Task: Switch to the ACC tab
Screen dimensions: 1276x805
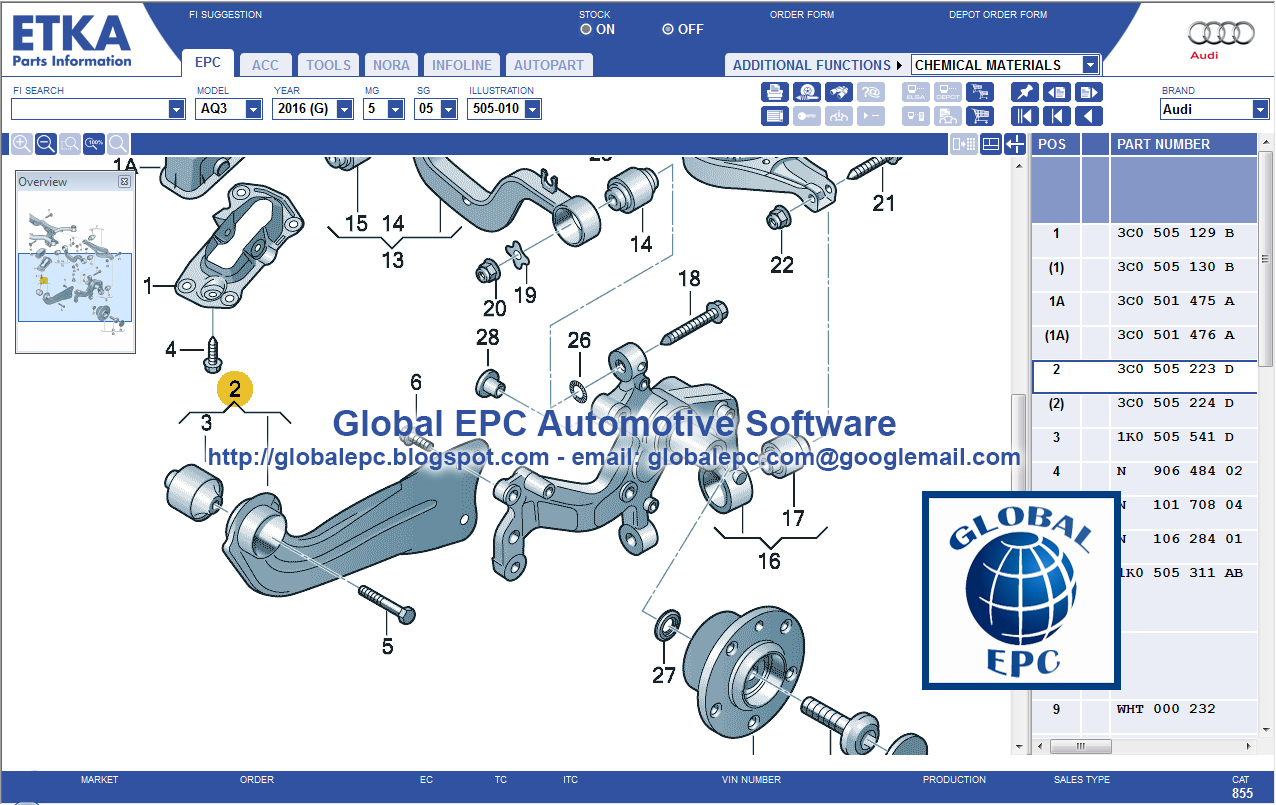Action: pyautogui.click(x=265, y=65)
